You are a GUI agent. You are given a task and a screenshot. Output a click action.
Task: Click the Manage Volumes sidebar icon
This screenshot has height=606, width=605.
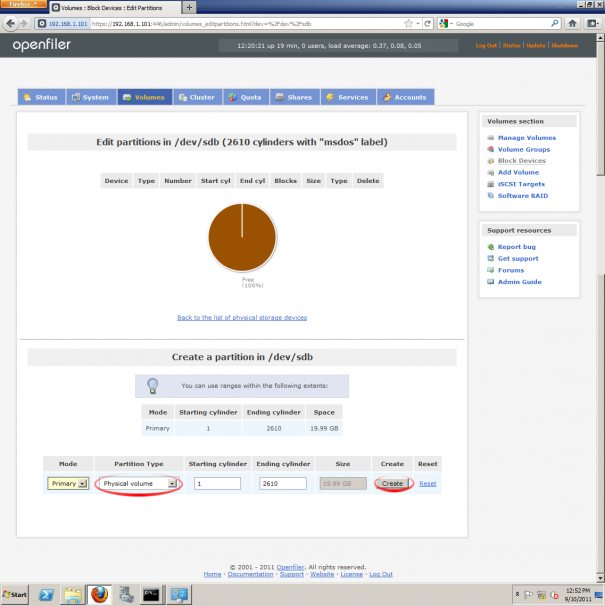(x=491, y=138)
